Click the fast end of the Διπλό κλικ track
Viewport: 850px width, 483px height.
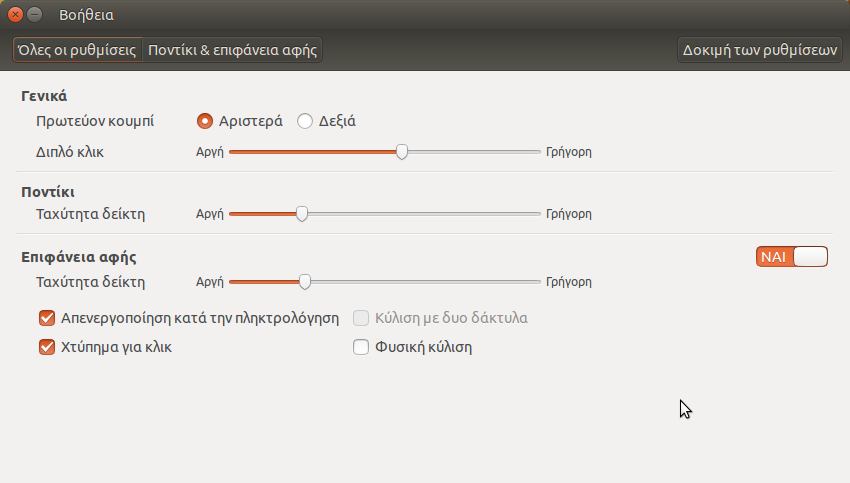point(536,152)
